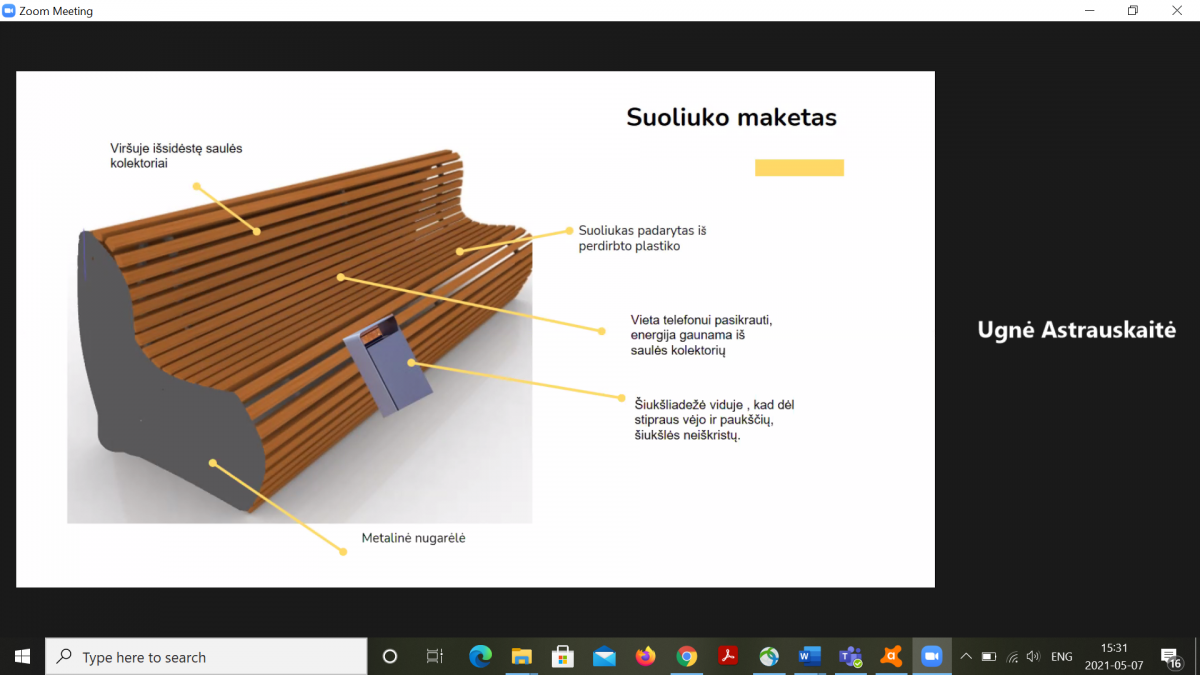The height and width of the screenshot is (675, 1200).
Task: Show hidden system tray icons
Action: pos(966,657)
